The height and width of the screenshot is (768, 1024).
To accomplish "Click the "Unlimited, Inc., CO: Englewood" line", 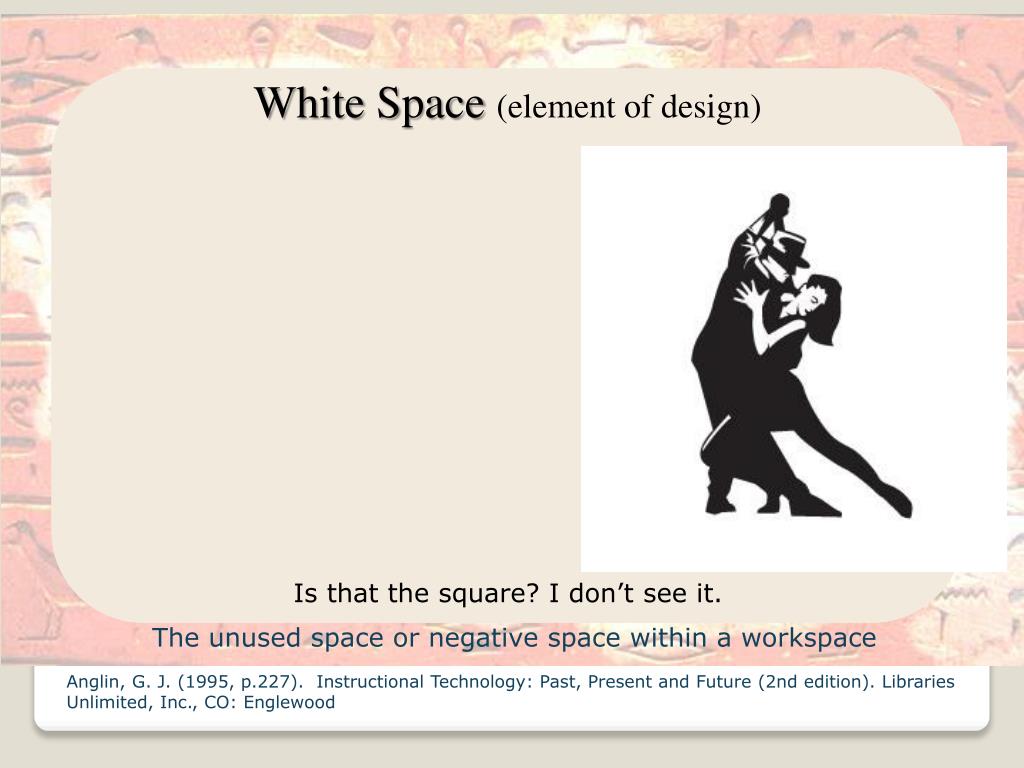I will tap(200, 703).
